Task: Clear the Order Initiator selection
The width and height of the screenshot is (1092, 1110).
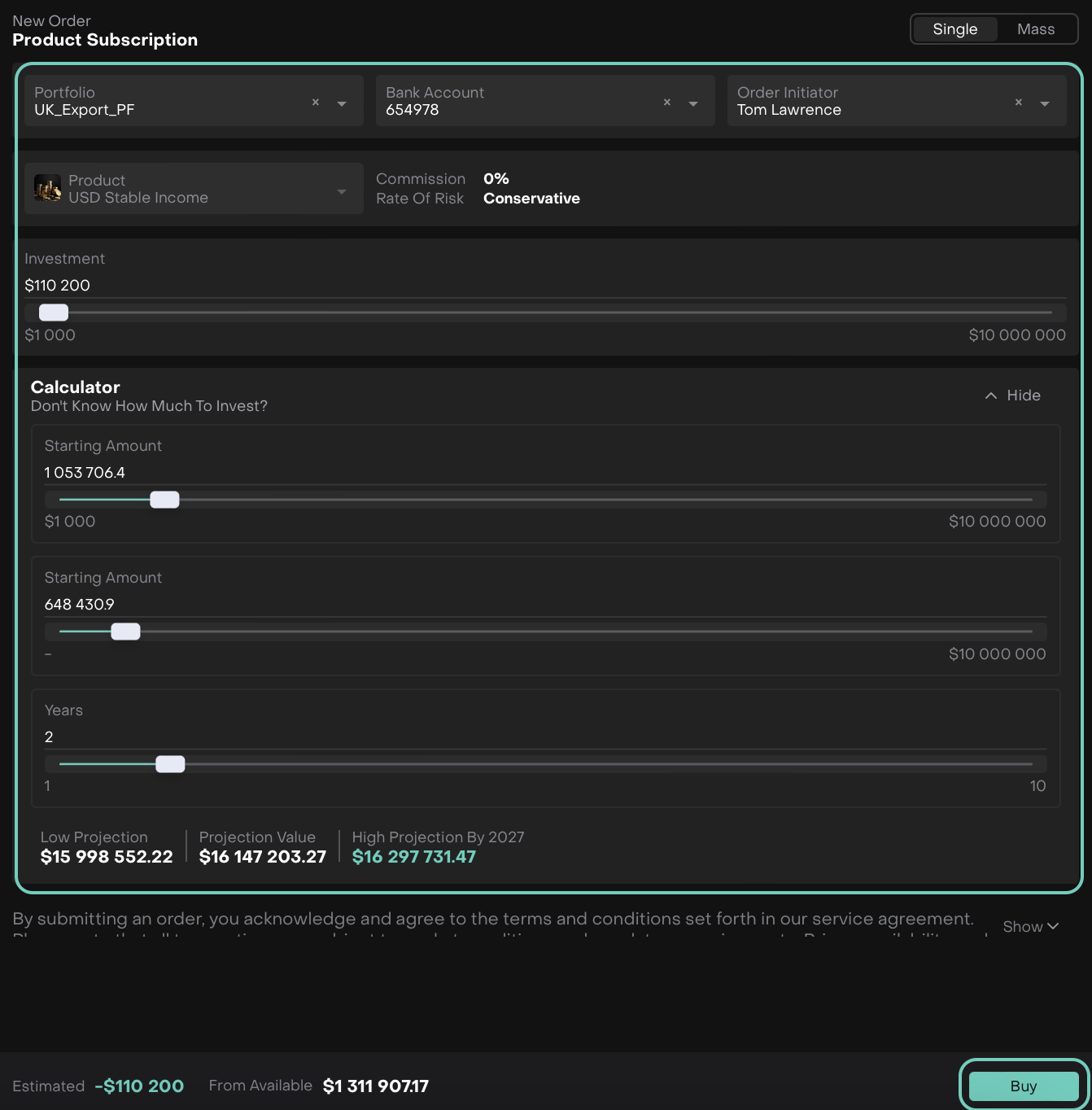Action: (x=1019, y=103)
